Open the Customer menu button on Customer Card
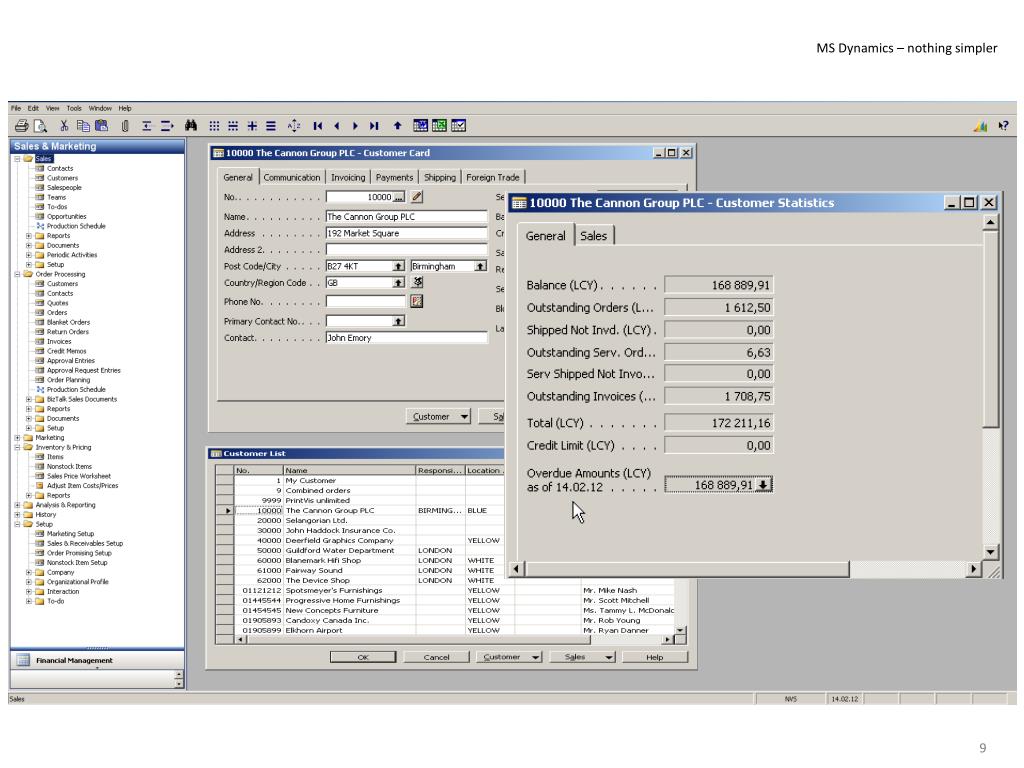 (438, 417)
